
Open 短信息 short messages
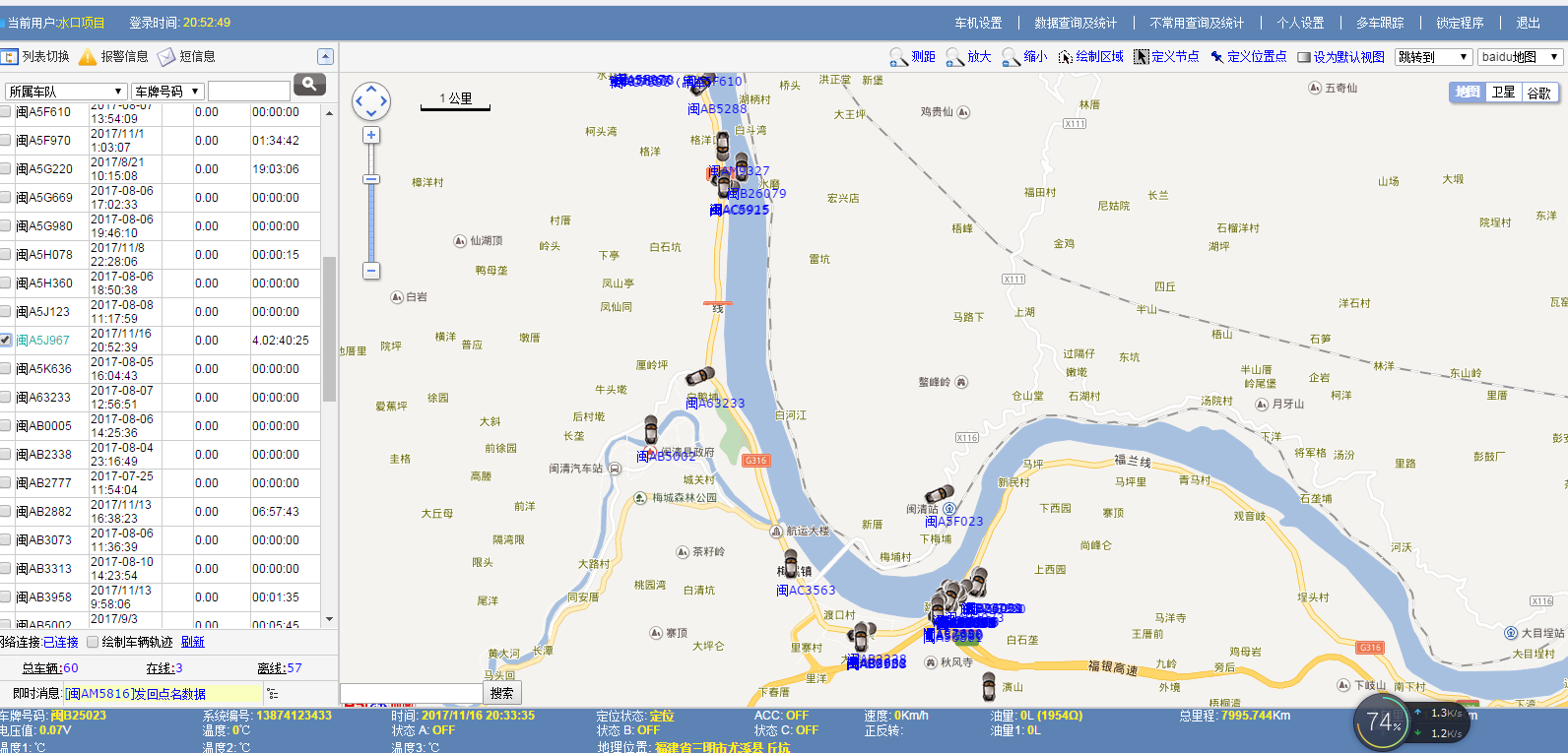(187, 57)
